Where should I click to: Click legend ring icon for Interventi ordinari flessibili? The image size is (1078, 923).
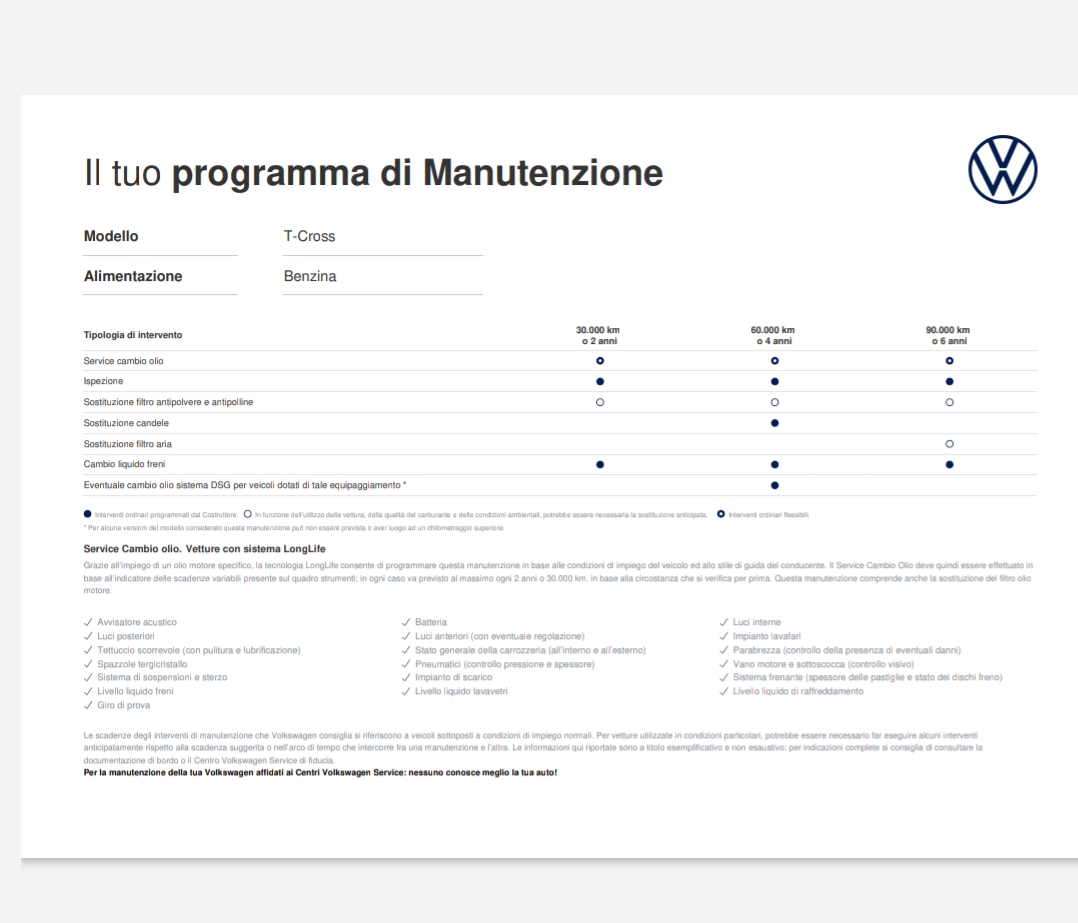tap(720, 514)
